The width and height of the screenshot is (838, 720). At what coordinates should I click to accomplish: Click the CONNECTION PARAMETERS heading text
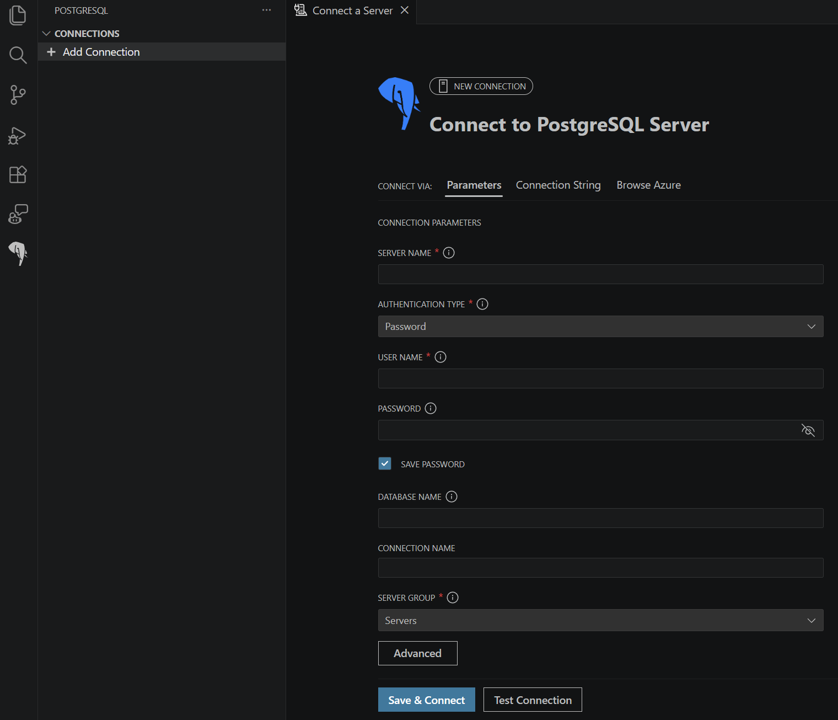[429, 222]
